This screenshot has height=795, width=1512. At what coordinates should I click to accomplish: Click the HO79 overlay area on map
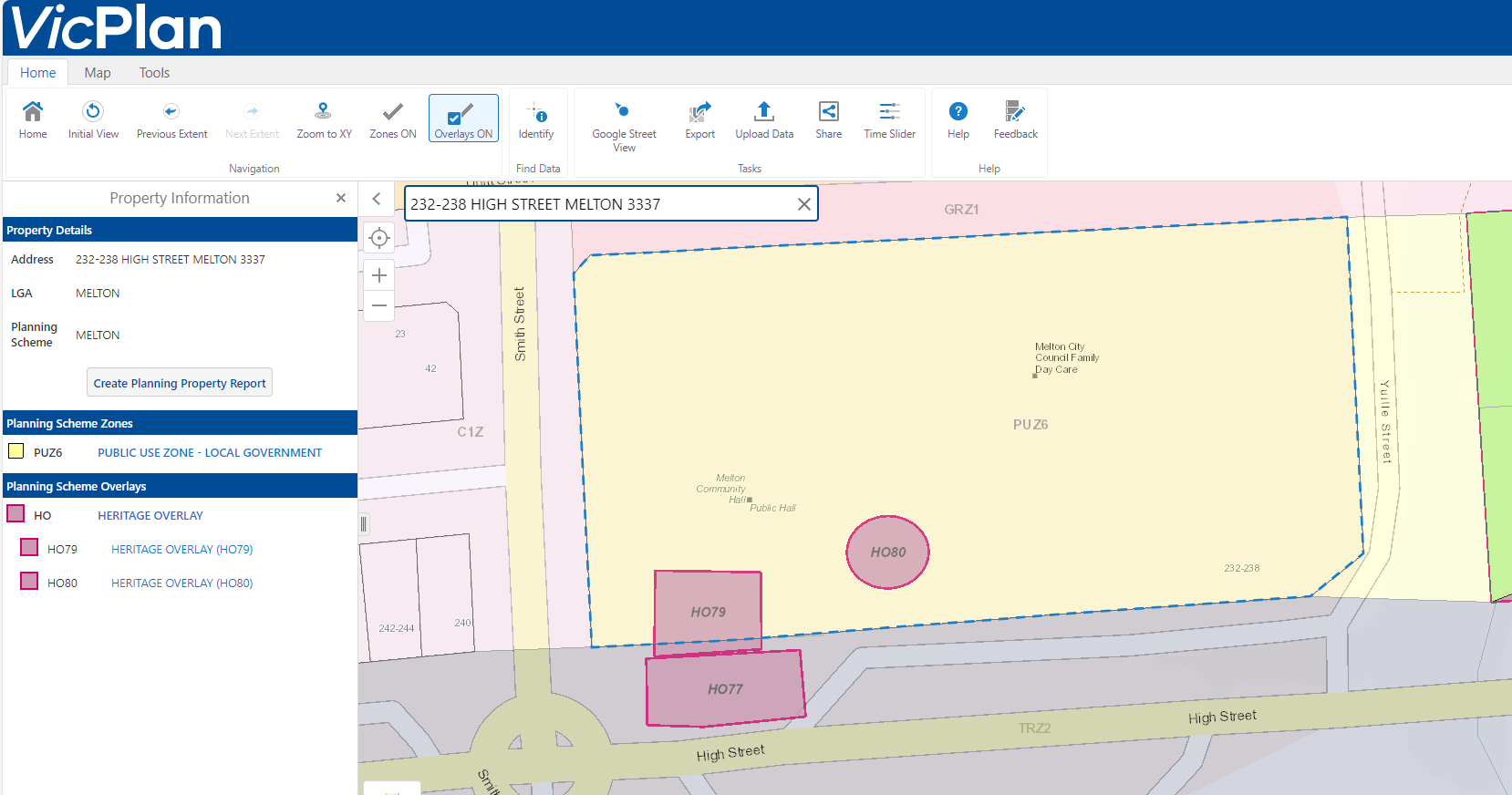coord(708,612)
